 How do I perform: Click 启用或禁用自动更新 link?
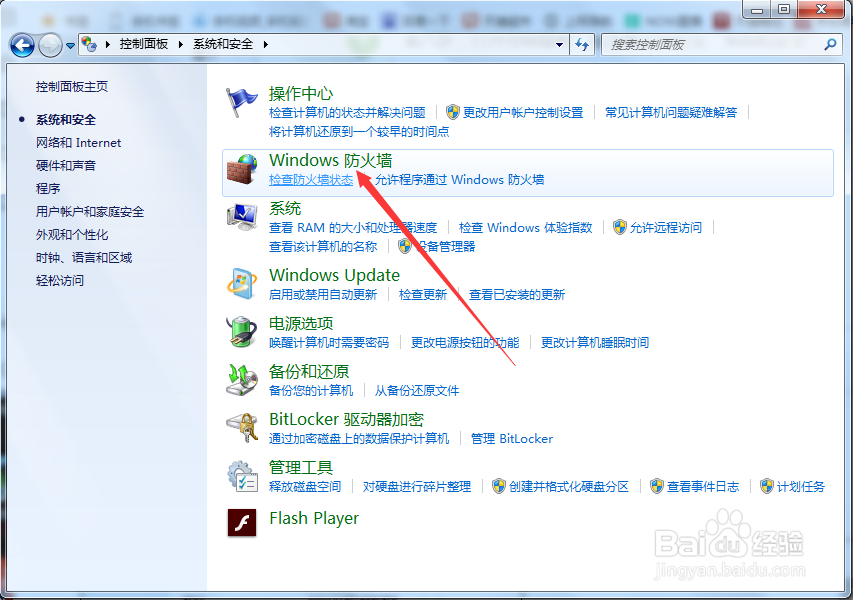pos(323,294)
